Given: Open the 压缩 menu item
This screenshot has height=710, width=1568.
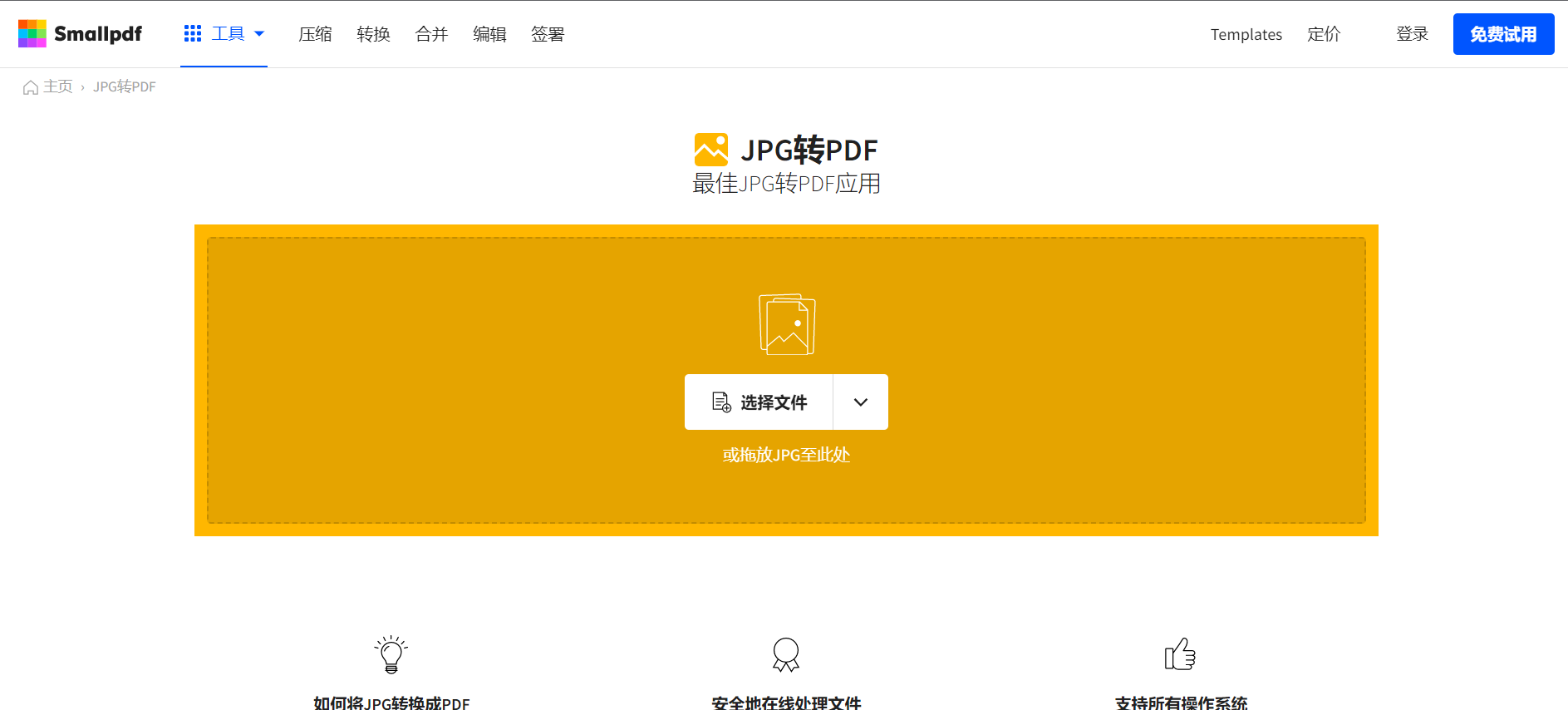Looking at the screenshot, I should point(315,34).
